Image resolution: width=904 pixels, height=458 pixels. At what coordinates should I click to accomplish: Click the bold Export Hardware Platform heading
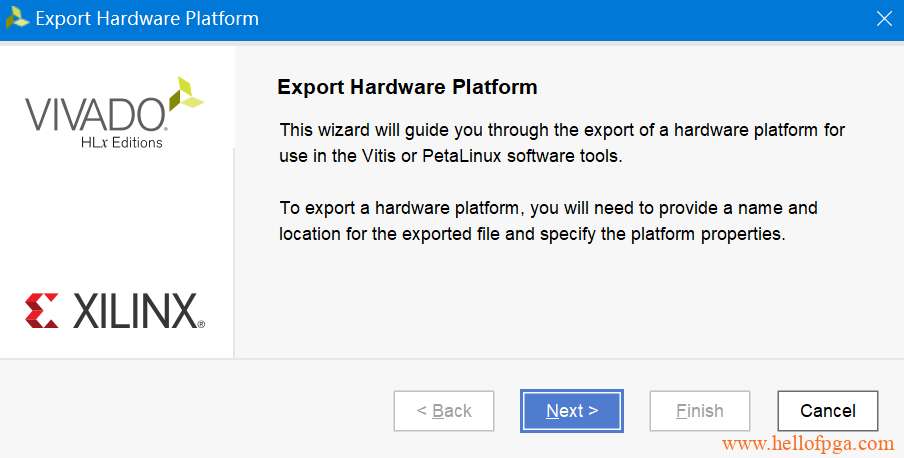pyautogui.click(x=408, y=87)
